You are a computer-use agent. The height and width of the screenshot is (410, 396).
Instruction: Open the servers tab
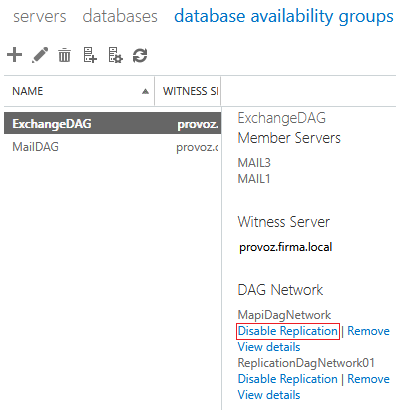(40, 16)
